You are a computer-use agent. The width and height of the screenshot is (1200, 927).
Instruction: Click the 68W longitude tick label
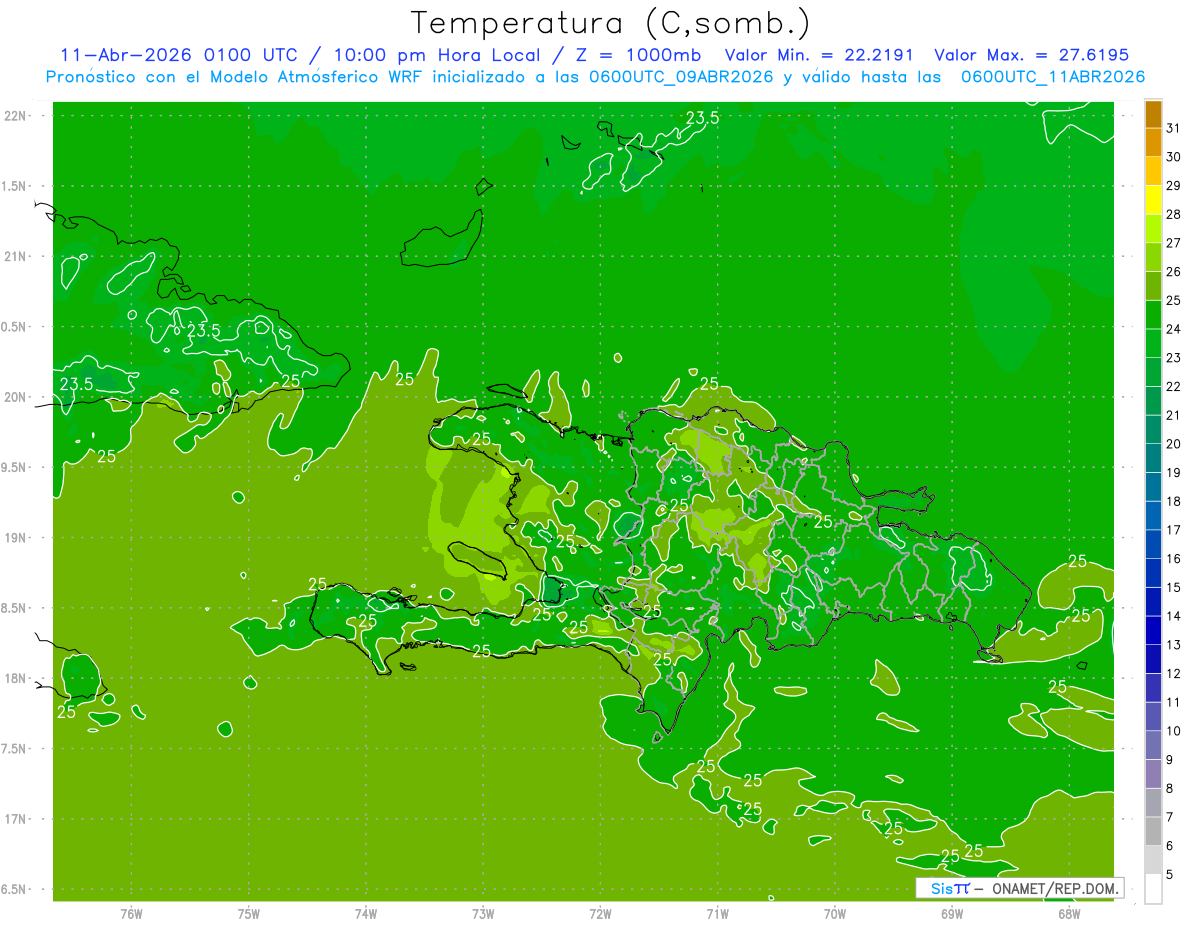[1069, 913]
